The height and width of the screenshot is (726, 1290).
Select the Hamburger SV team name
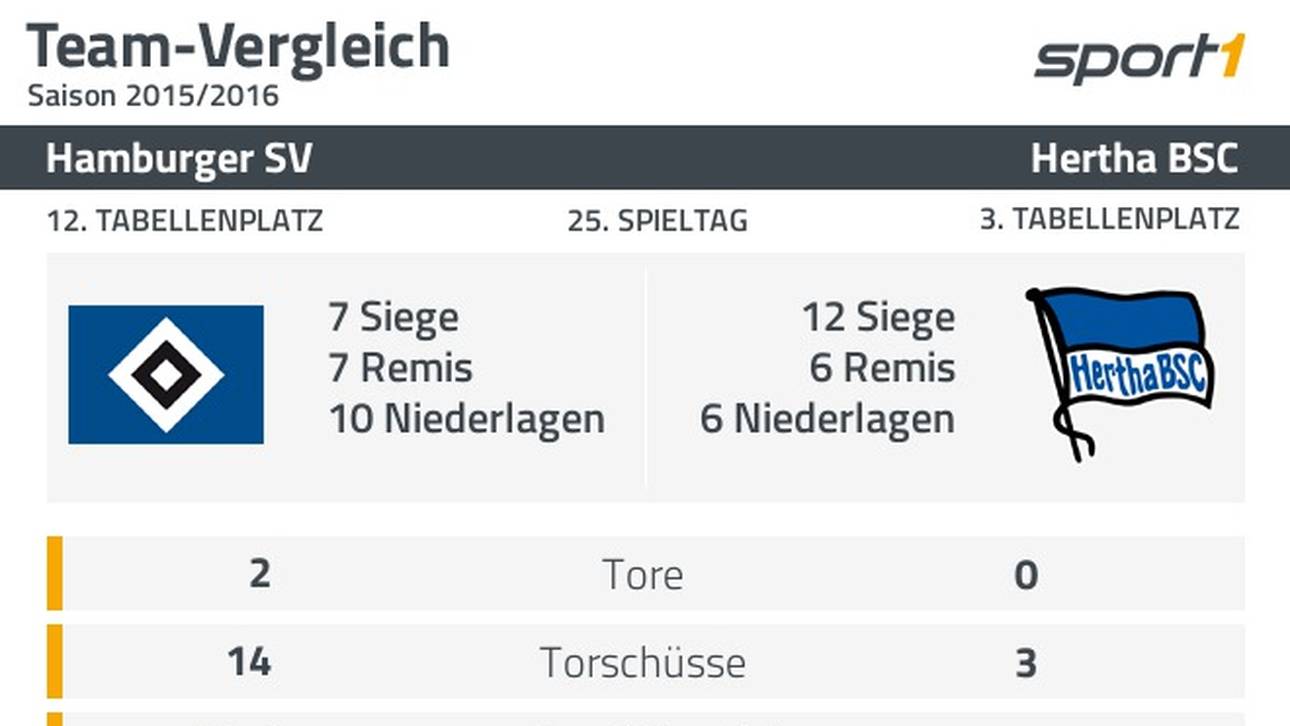[x=179, y=159]
